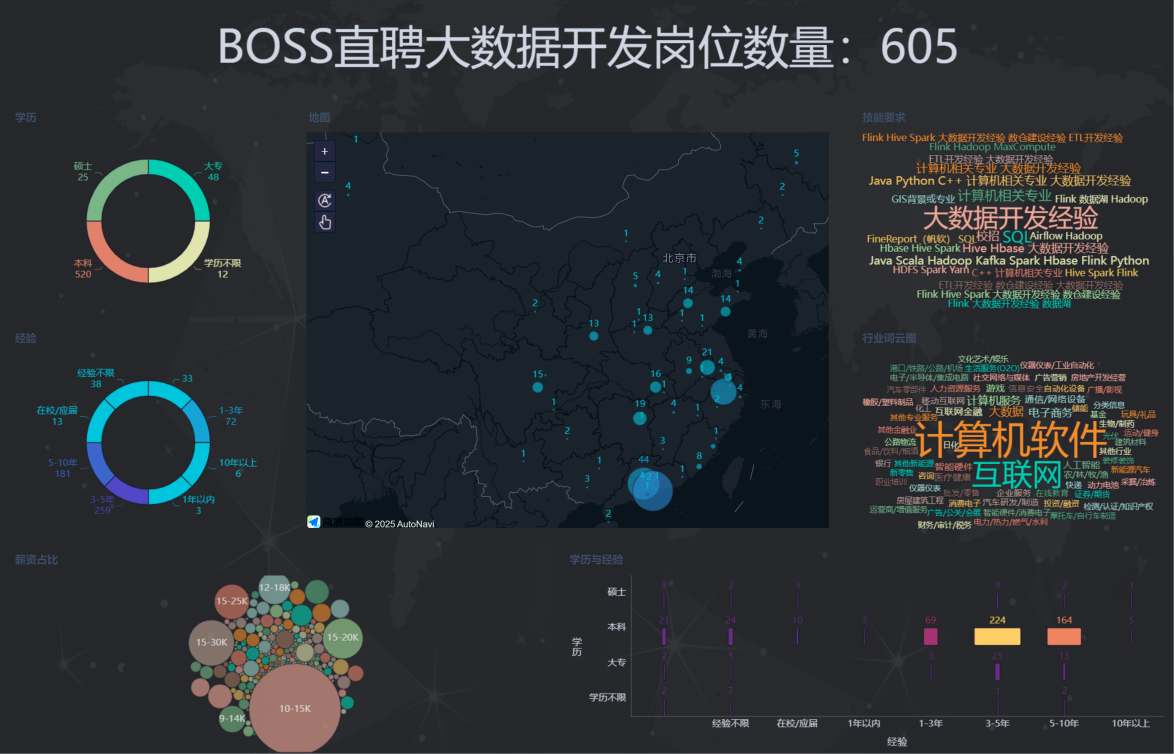Click the map bubble labeled 19
Screen dimensions: 1174x754
click(x=639, y=418)
